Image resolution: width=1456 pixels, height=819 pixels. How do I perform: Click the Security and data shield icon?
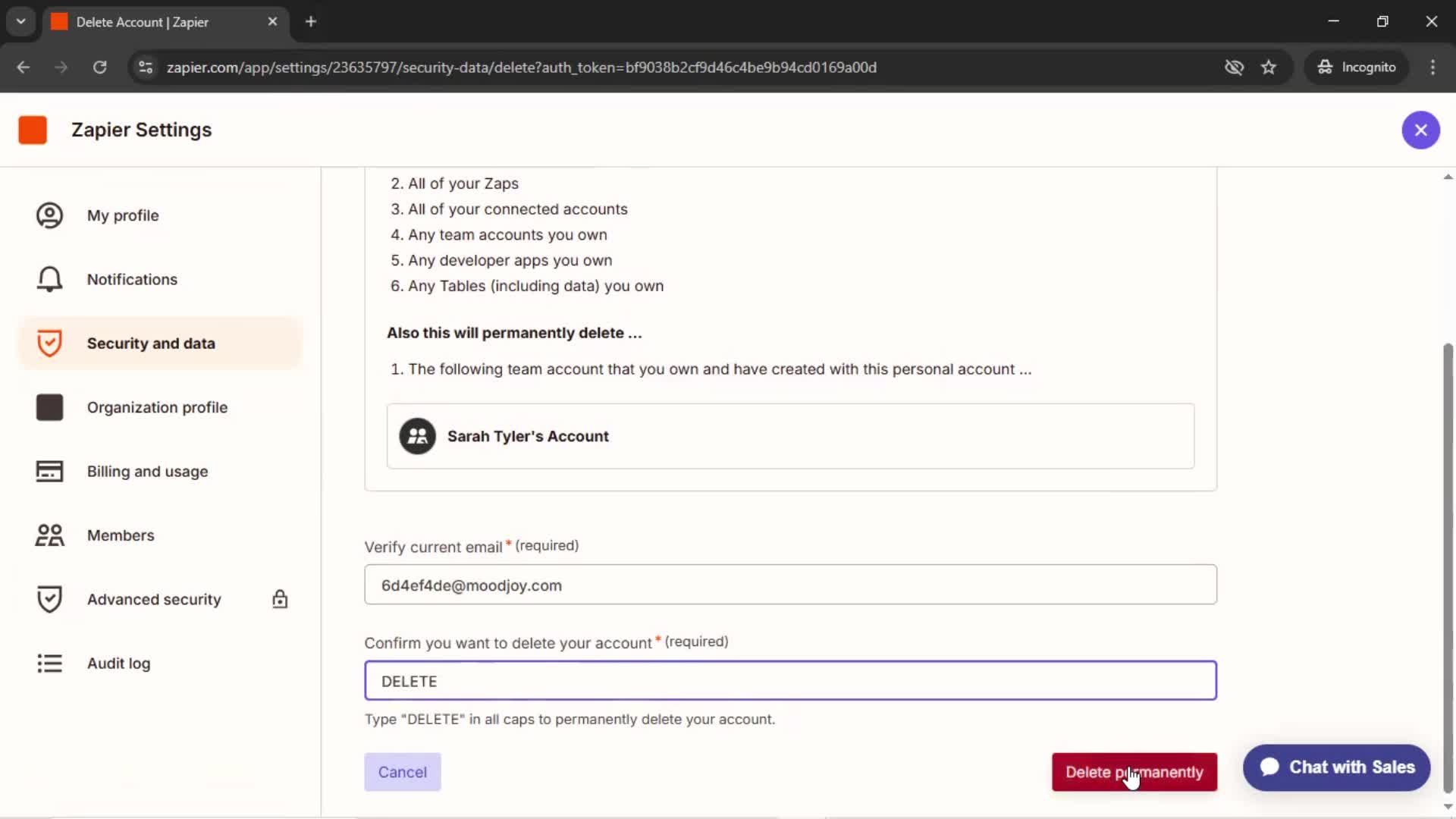(49, 343)
